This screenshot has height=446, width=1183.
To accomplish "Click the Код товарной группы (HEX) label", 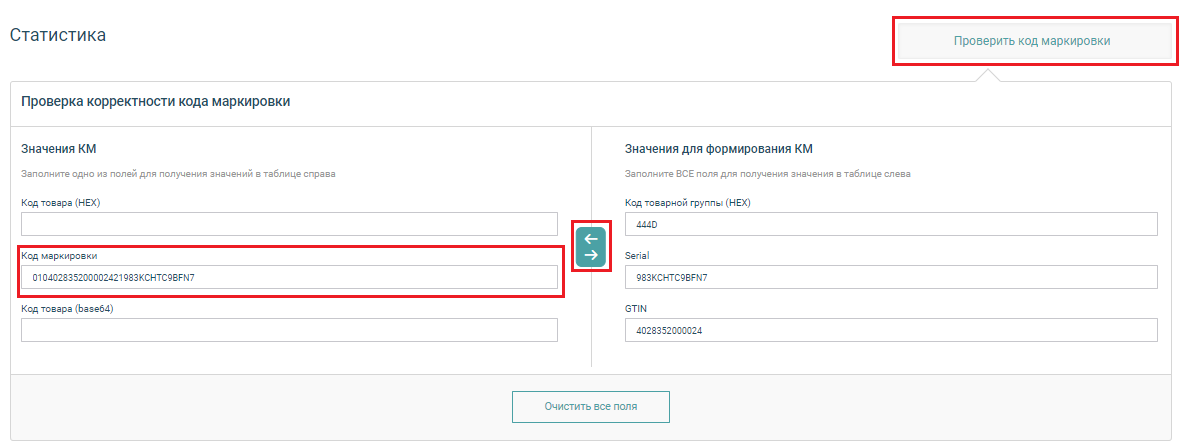I will click(x=688, y=203).
